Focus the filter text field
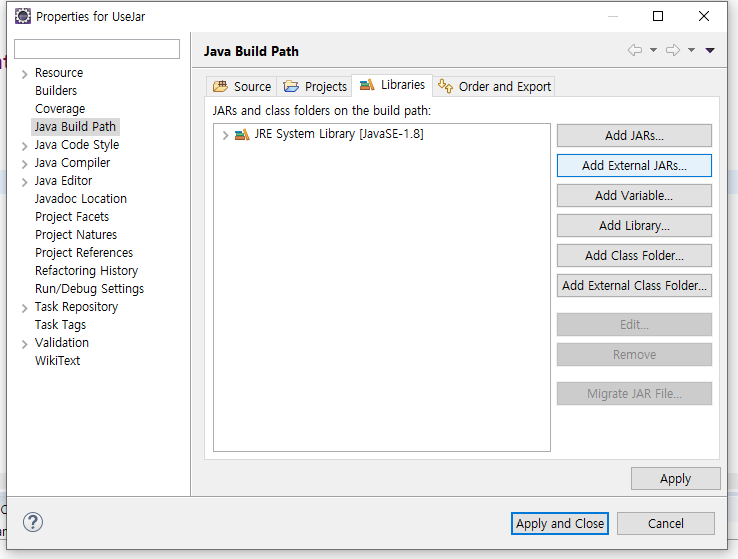 (x=97, y=49)
